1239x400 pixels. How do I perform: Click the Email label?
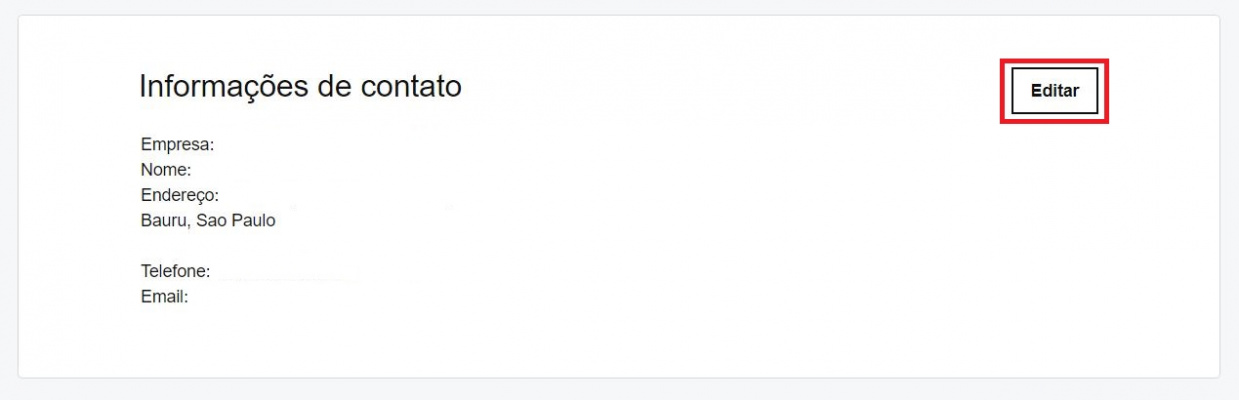click(x=164, y=297)
